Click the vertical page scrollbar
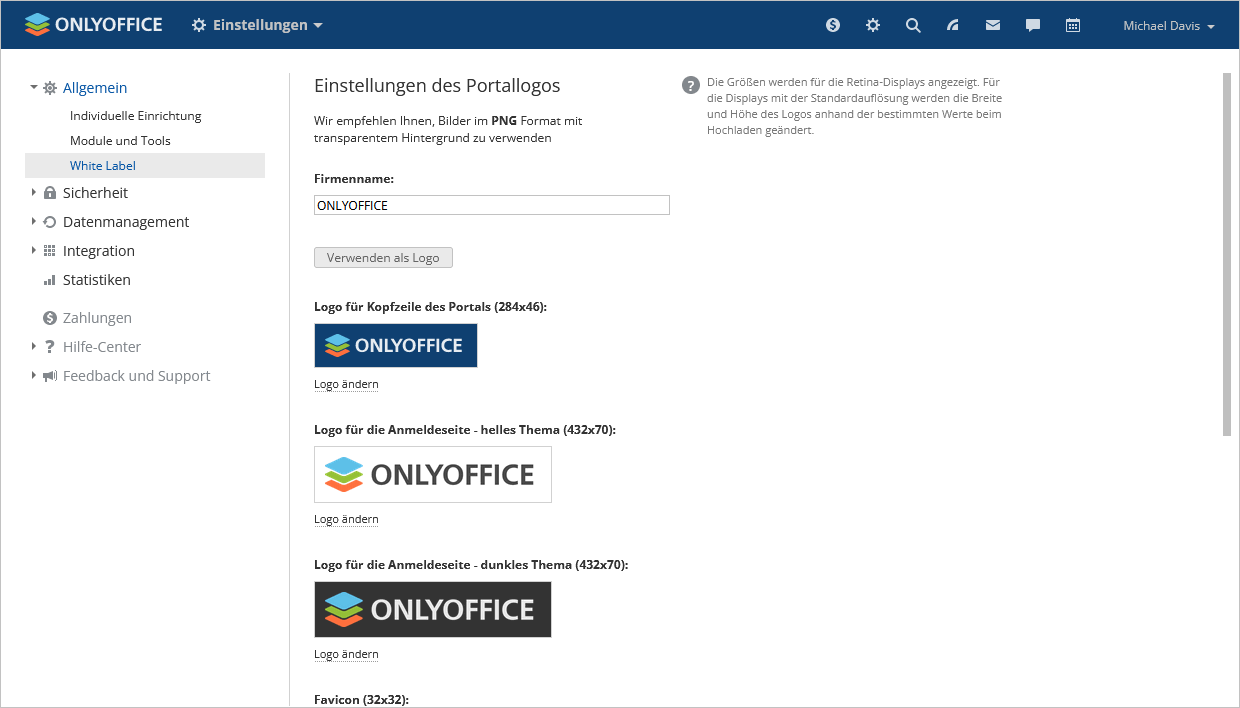The width and height of the screenshot is (1240, 708). 1227,254
